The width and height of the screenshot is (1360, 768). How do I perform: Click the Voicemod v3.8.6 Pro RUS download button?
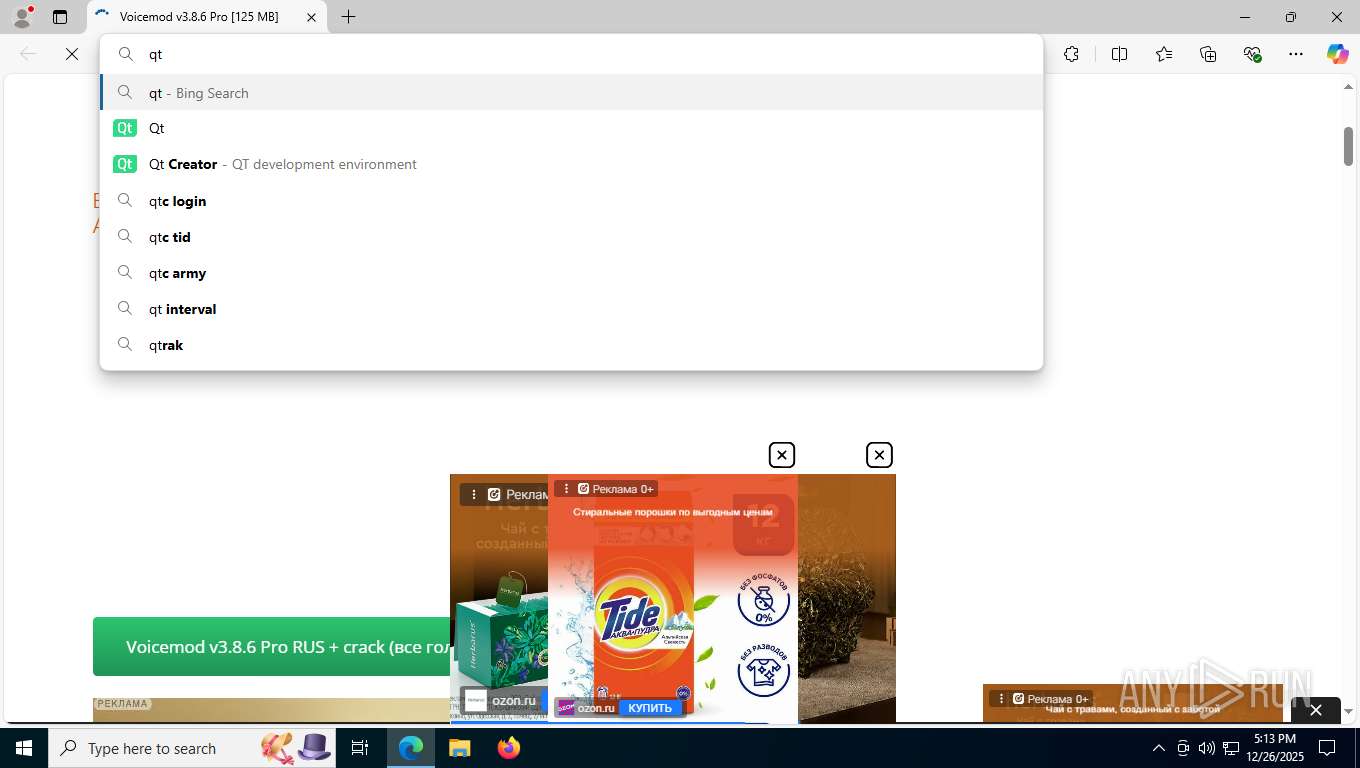pyautogui.click(x=271, y=646)
